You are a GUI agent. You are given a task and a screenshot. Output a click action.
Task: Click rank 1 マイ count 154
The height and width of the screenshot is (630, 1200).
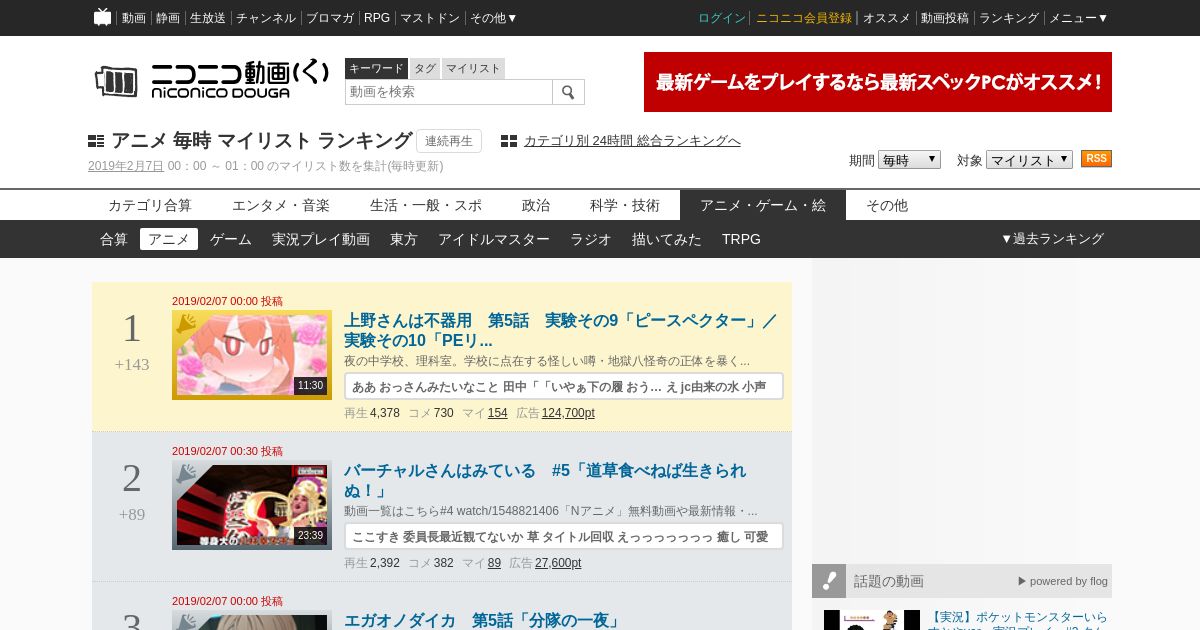[x=498, y=413]
